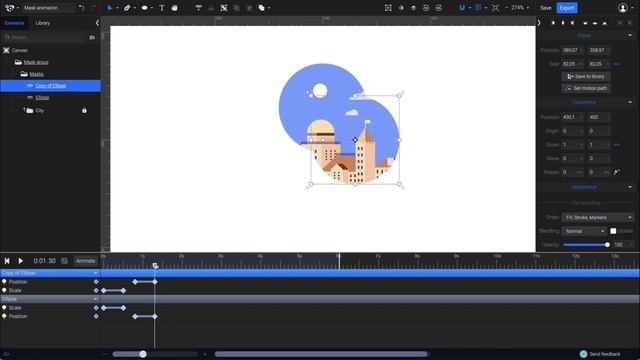Click the filter icon beside the elements search
The width and height of the screenshot is (640, 360).
(92, 37)
